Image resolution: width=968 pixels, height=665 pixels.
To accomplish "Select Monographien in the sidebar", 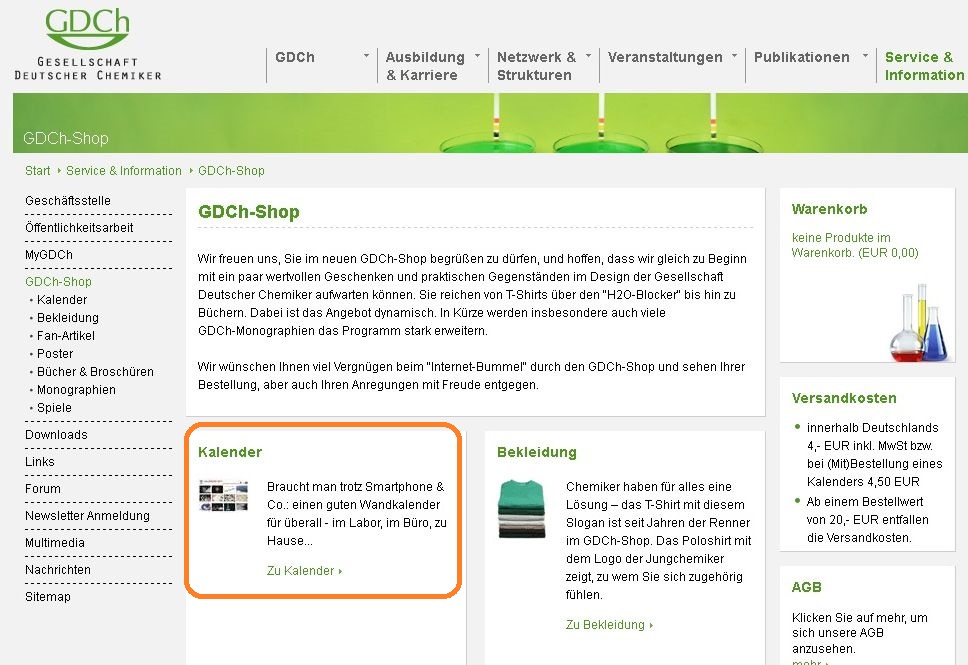I will click(x=76, y=390).
